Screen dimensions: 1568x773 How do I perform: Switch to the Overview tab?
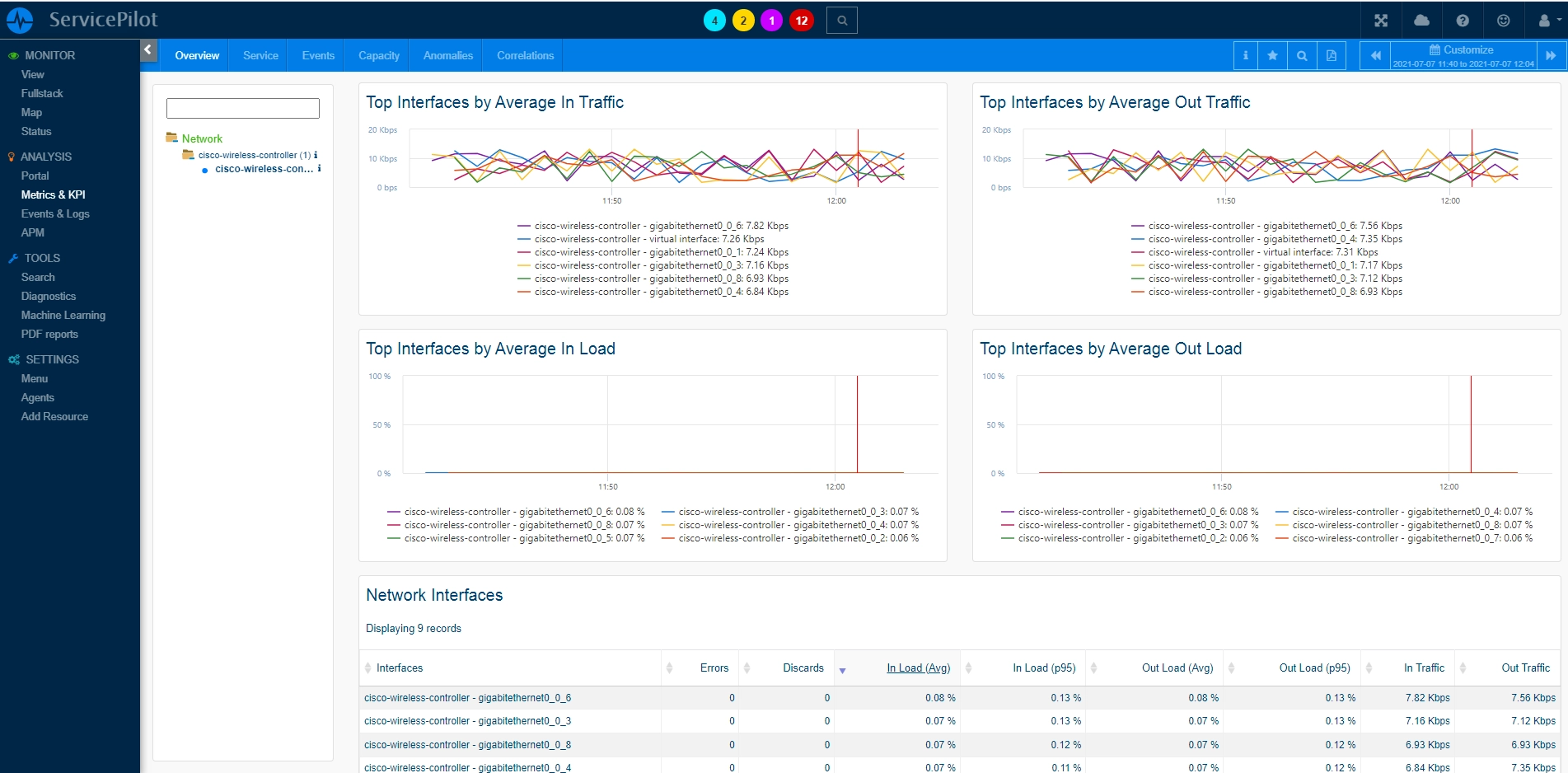pyautogui.click(x=197, y=55)
